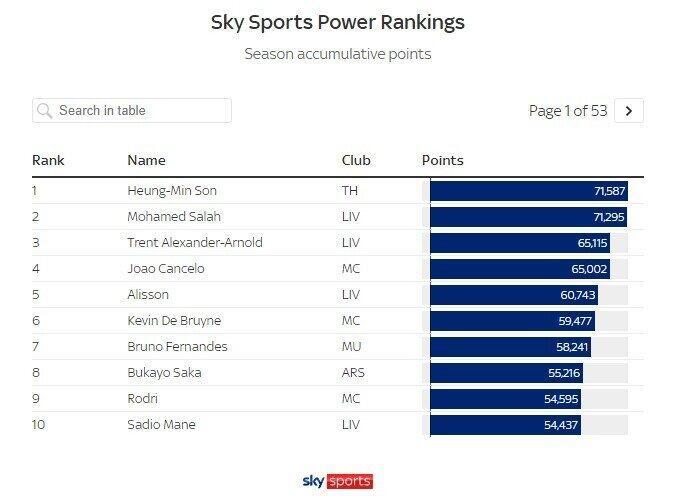Sort by the Club column header

[x=356, y=160]
